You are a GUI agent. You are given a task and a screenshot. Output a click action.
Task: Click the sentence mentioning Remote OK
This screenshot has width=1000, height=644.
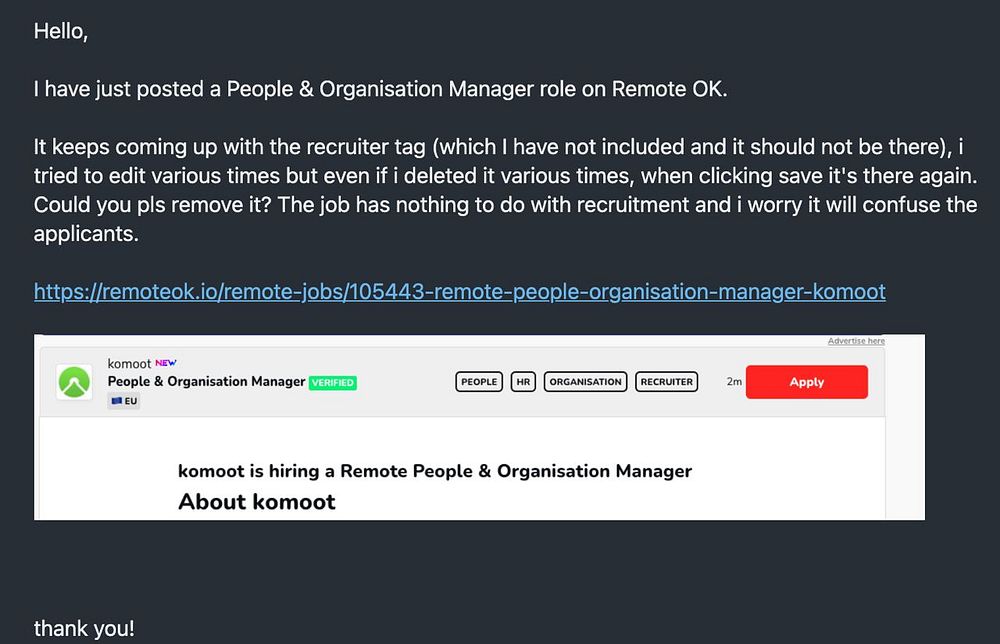(380, 89)
